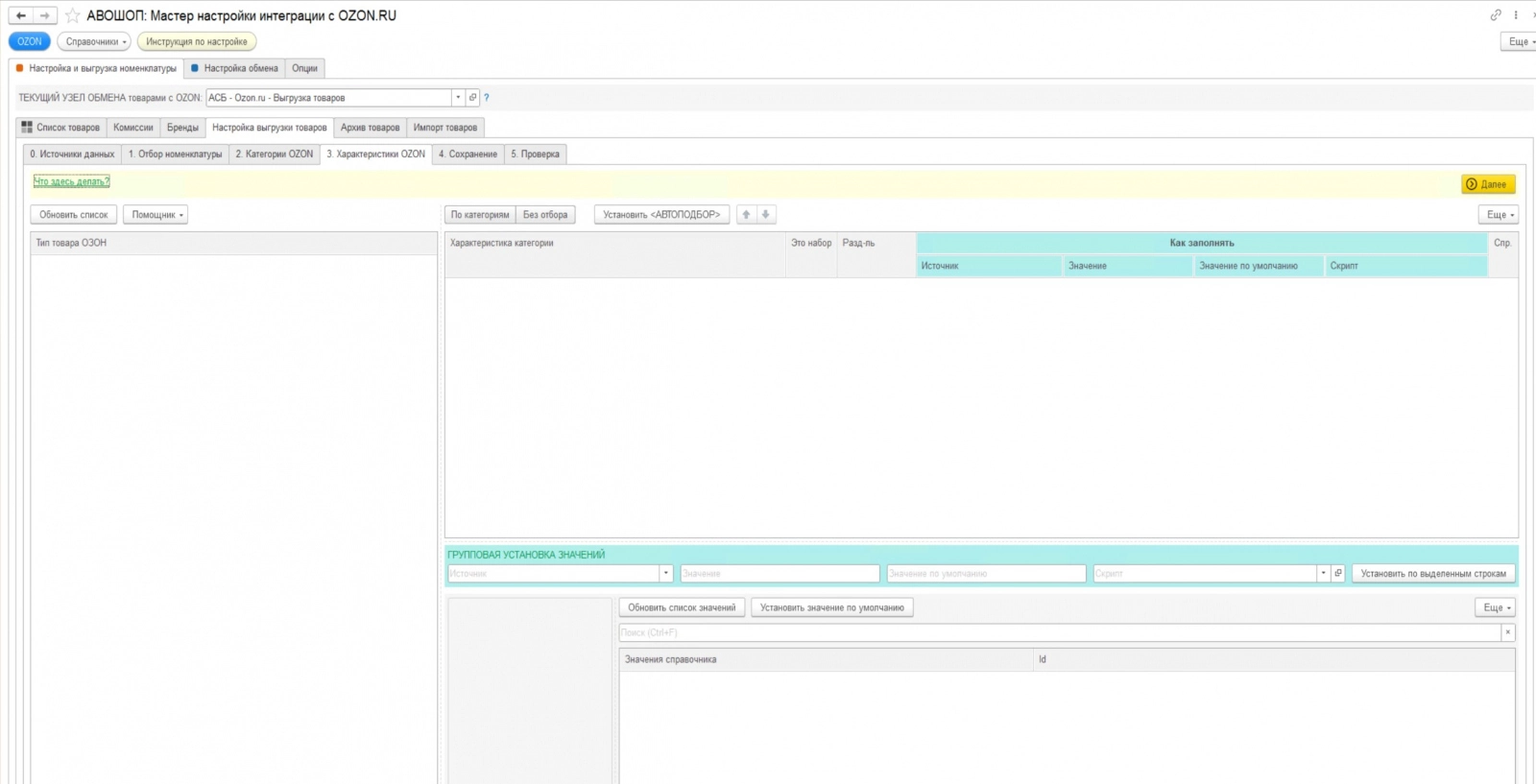Viewport: 1536px width, 784px height.
Task: Open the Бренды tab
Action: coord(182,128)
